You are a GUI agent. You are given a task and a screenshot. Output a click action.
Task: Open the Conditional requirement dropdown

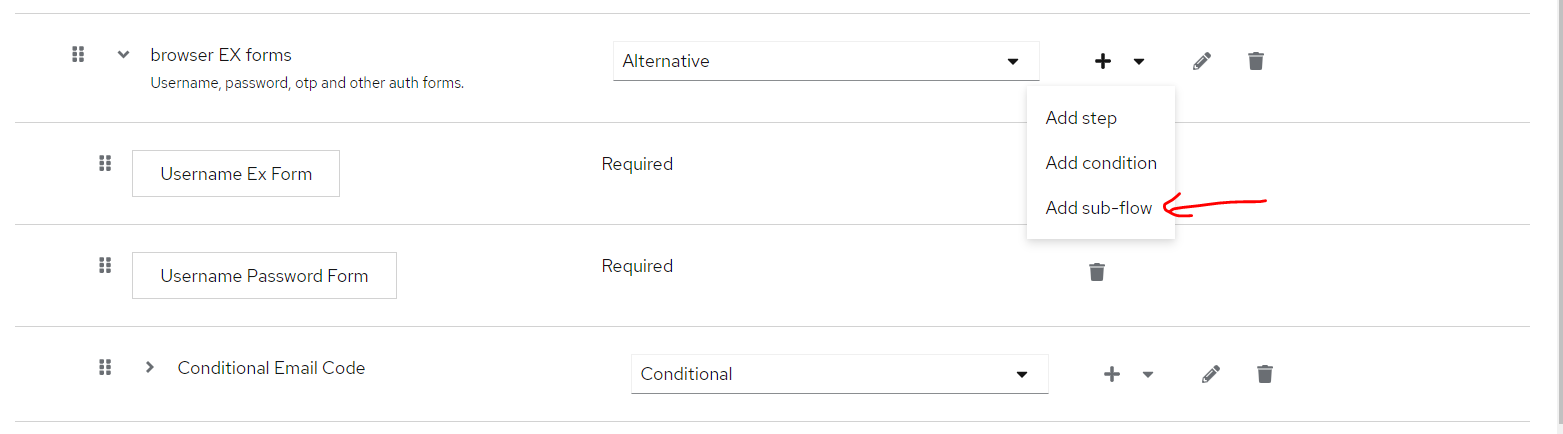(839, 374)
